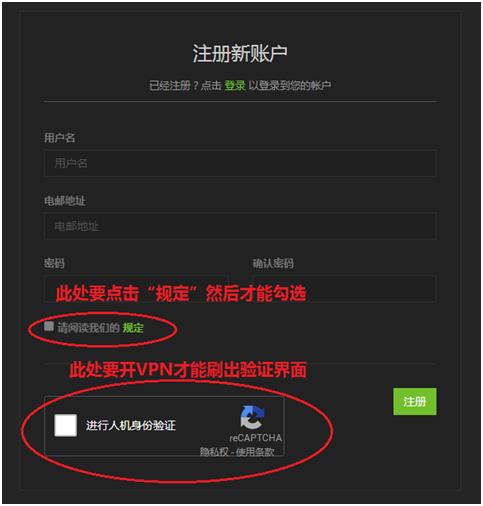Click the 电邮地址 field label

pyautogui.click(x=65, y=201)
